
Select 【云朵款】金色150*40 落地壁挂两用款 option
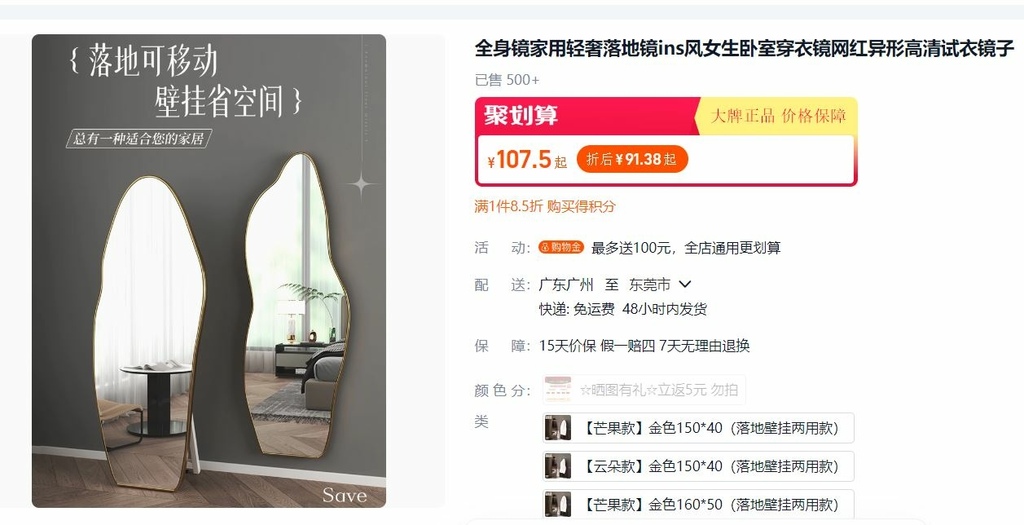click(x=698, y=466)
